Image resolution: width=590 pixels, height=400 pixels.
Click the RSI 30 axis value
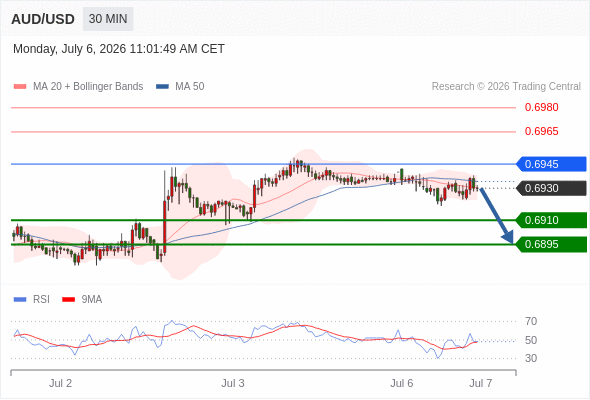coord(531,358)
